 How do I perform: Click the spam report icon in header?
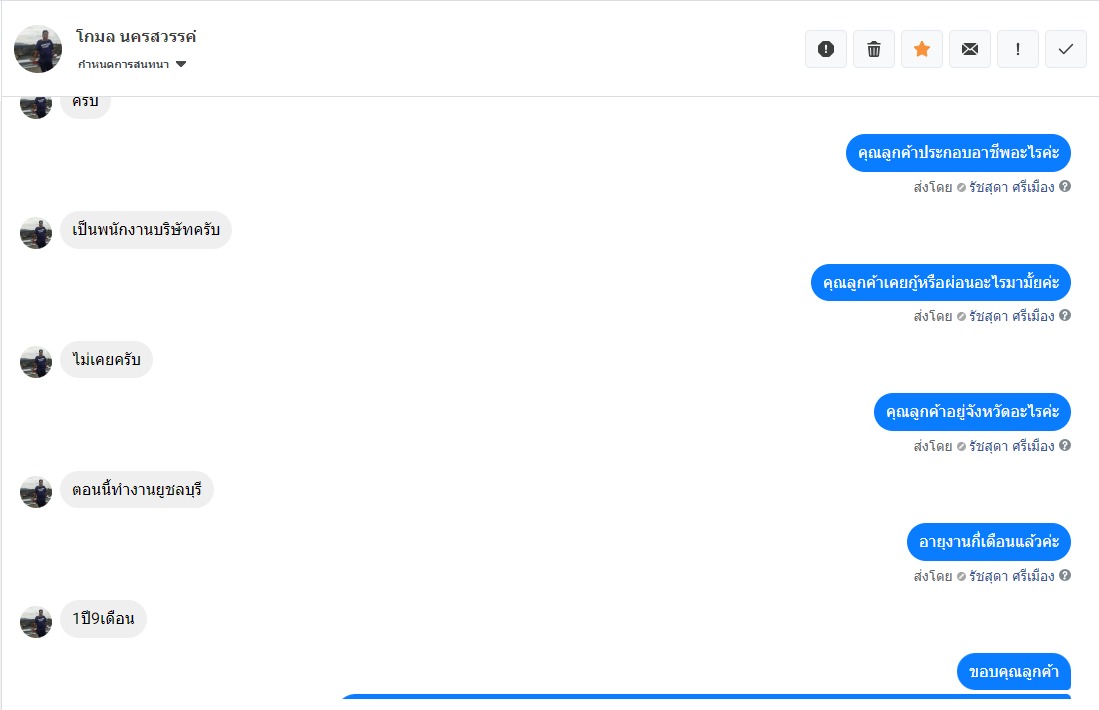[826, 49]
